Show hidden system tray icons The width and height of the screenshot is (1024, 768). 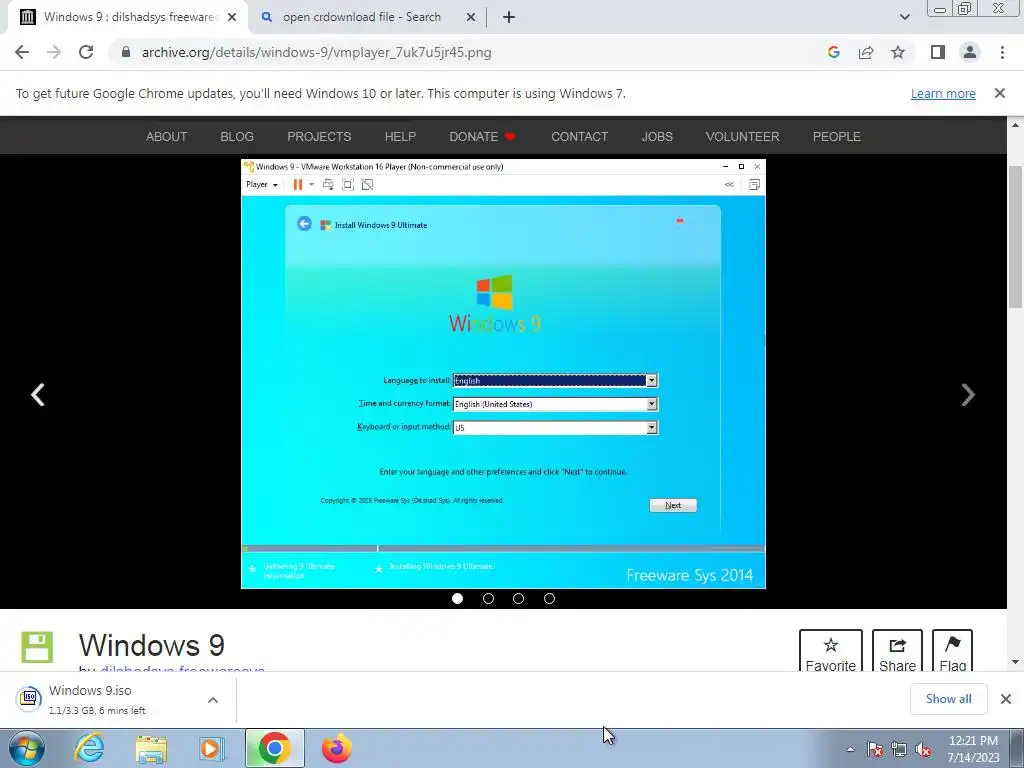pyautogui.click(x=850, y=749)
